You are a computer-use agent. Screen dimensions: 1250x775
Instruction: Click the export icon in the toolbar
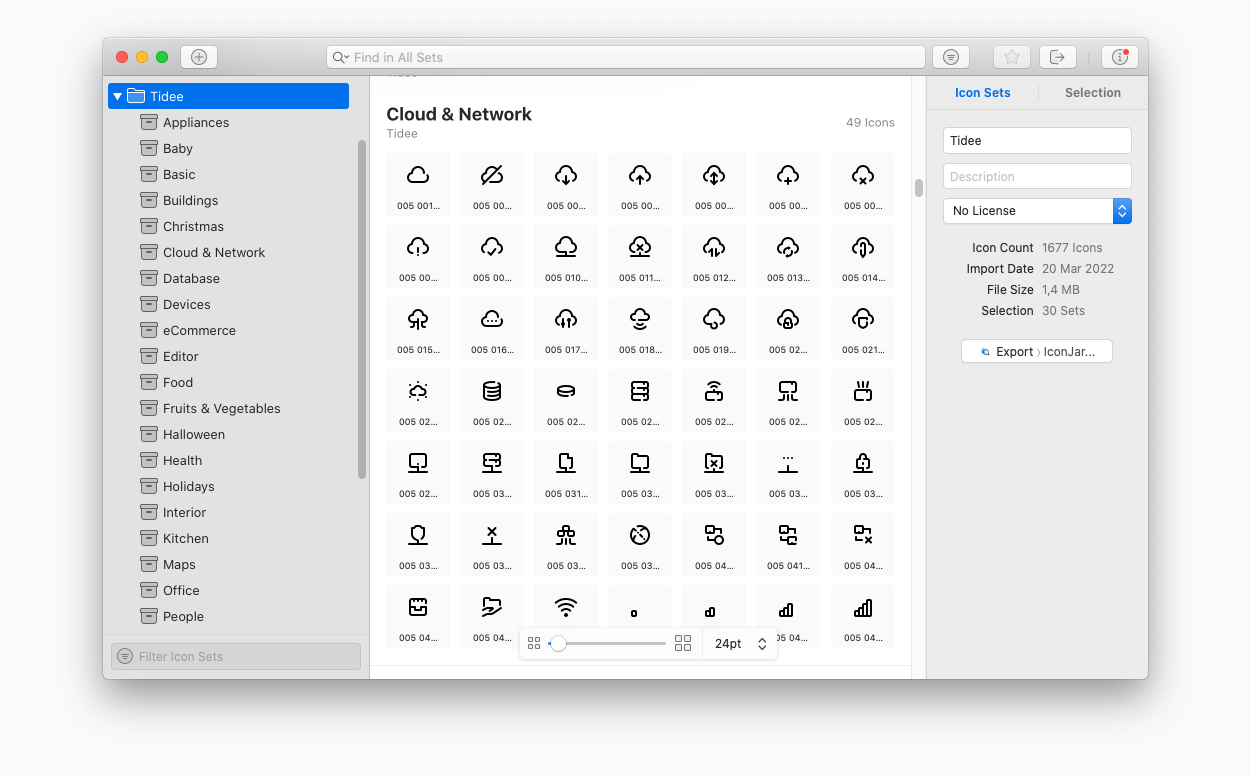(1058, 56)
